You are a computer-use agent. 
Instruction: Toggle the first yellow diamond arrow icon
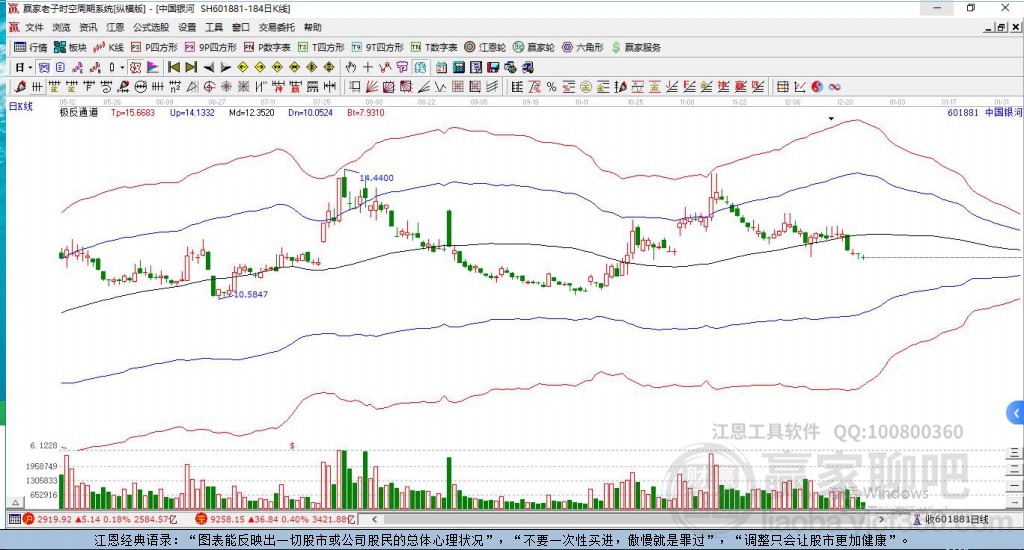[242, 67]
